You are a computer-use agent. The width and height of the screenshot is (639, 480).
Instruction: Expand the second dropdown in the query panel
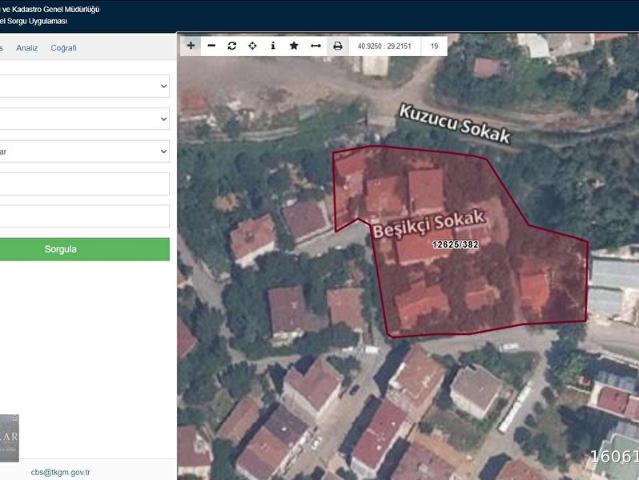[84, 119]
